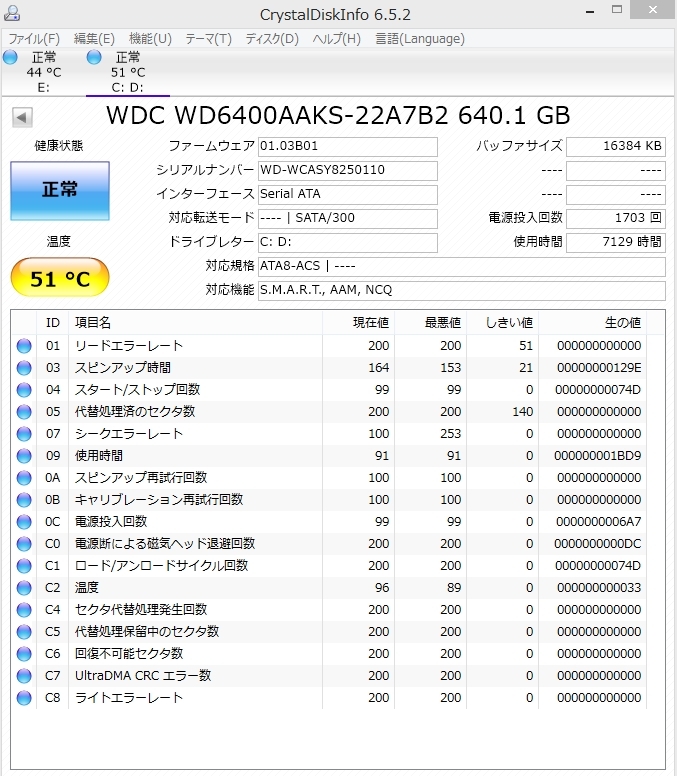Viewport: 677px width, 776px height.
Task: Click status orb for リードエラーレート row
Action: coord(24,346)
